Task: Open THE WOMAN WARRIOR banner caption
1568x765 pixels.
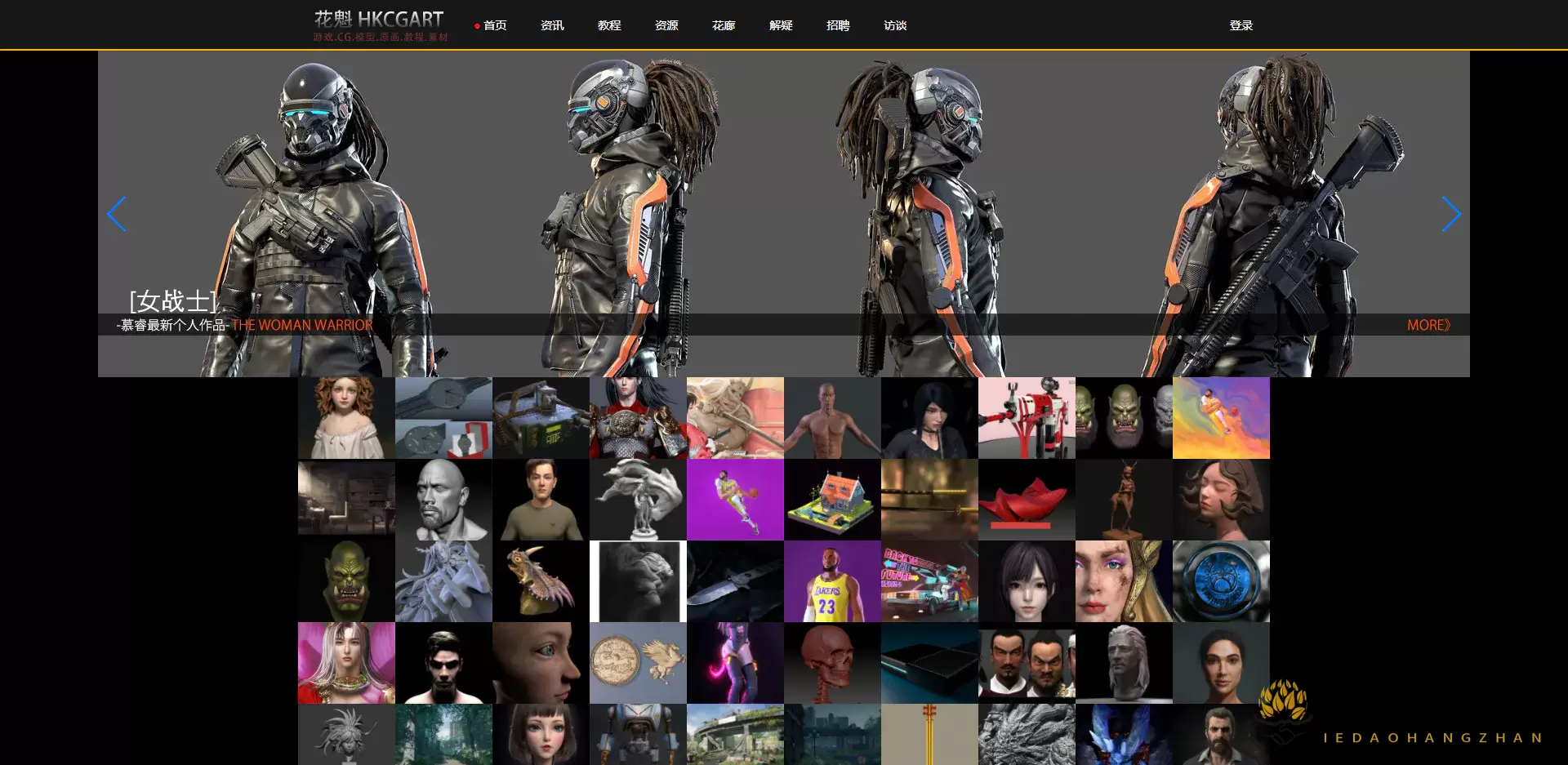Action: pos(301,325)
